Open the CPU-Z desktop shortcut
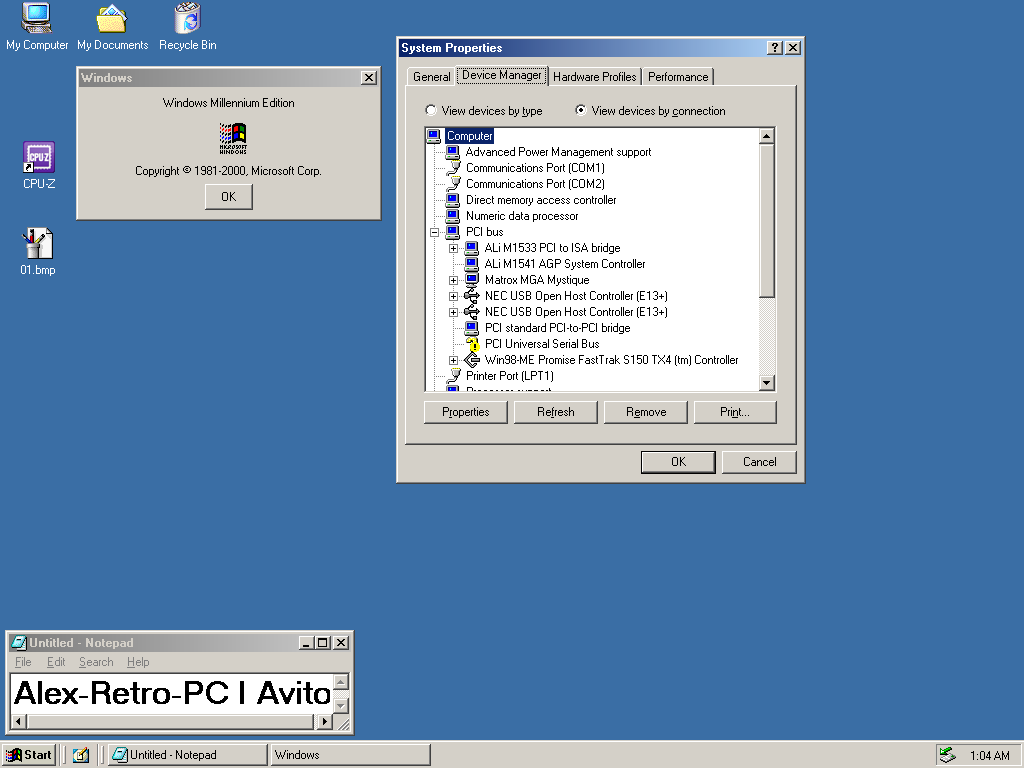The image size is (1024, 768). pyautogui.click(x=39, y=158)
